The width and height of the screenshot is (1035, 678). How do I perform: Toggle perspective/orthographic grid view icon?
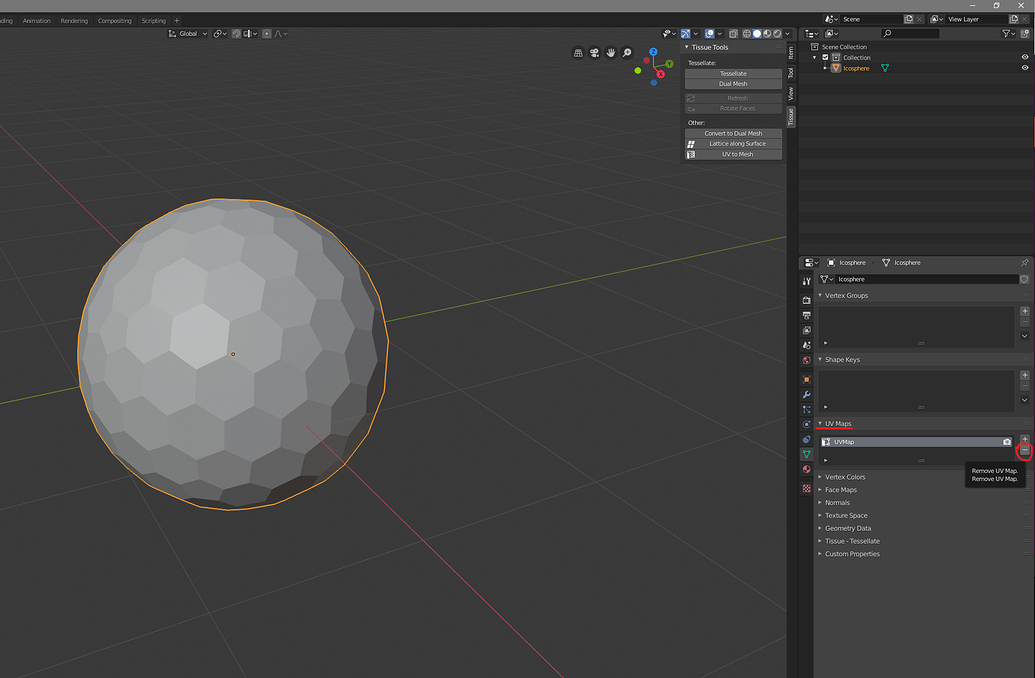(x=578, y=53)
